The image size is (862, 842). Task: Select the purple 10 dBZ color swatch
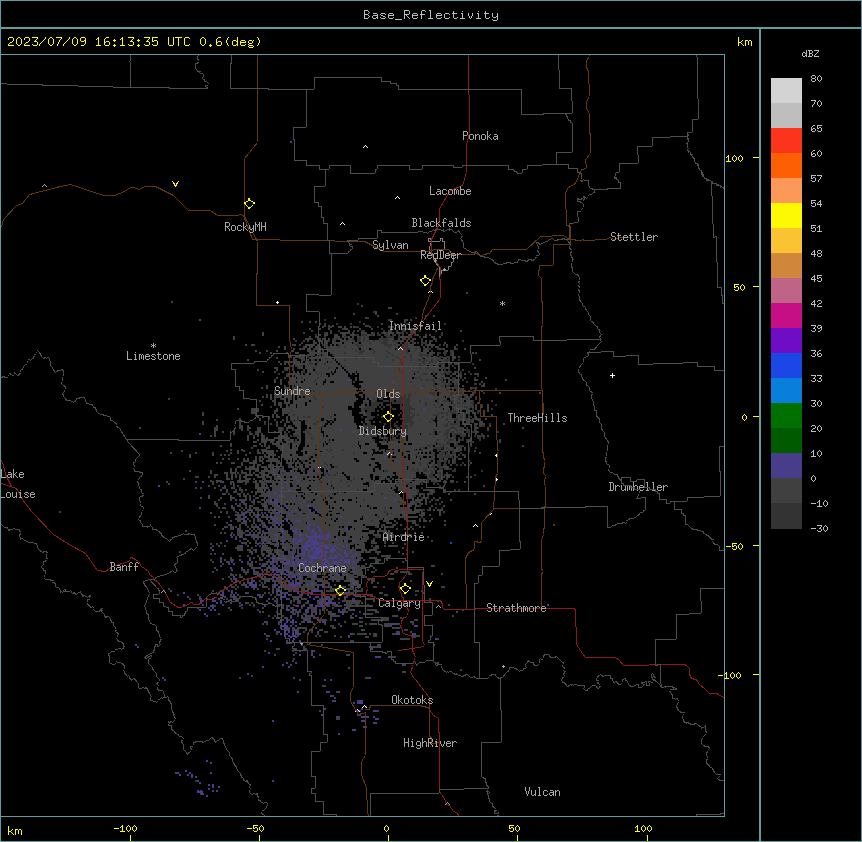click(786, 466)
